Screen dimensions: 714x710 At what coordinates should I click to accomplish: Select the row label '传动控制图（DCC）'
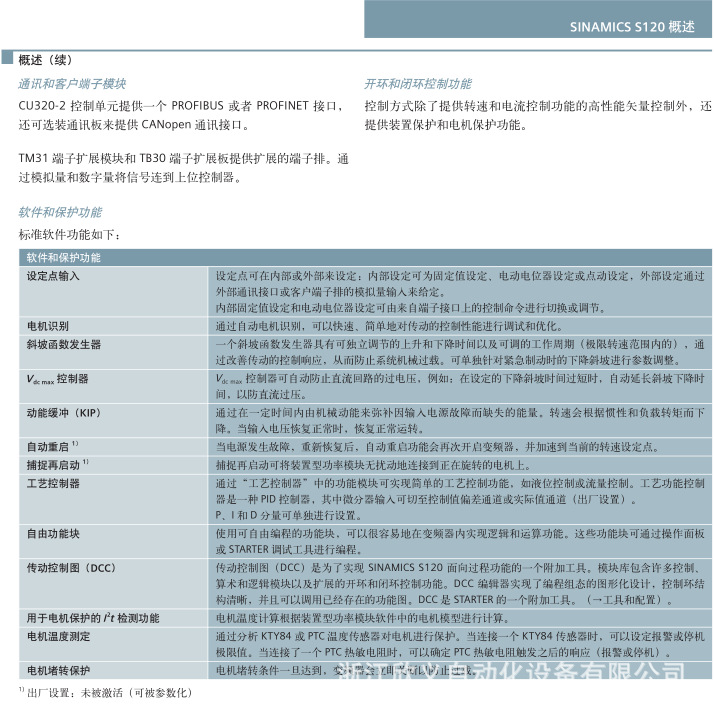point(71,568)
